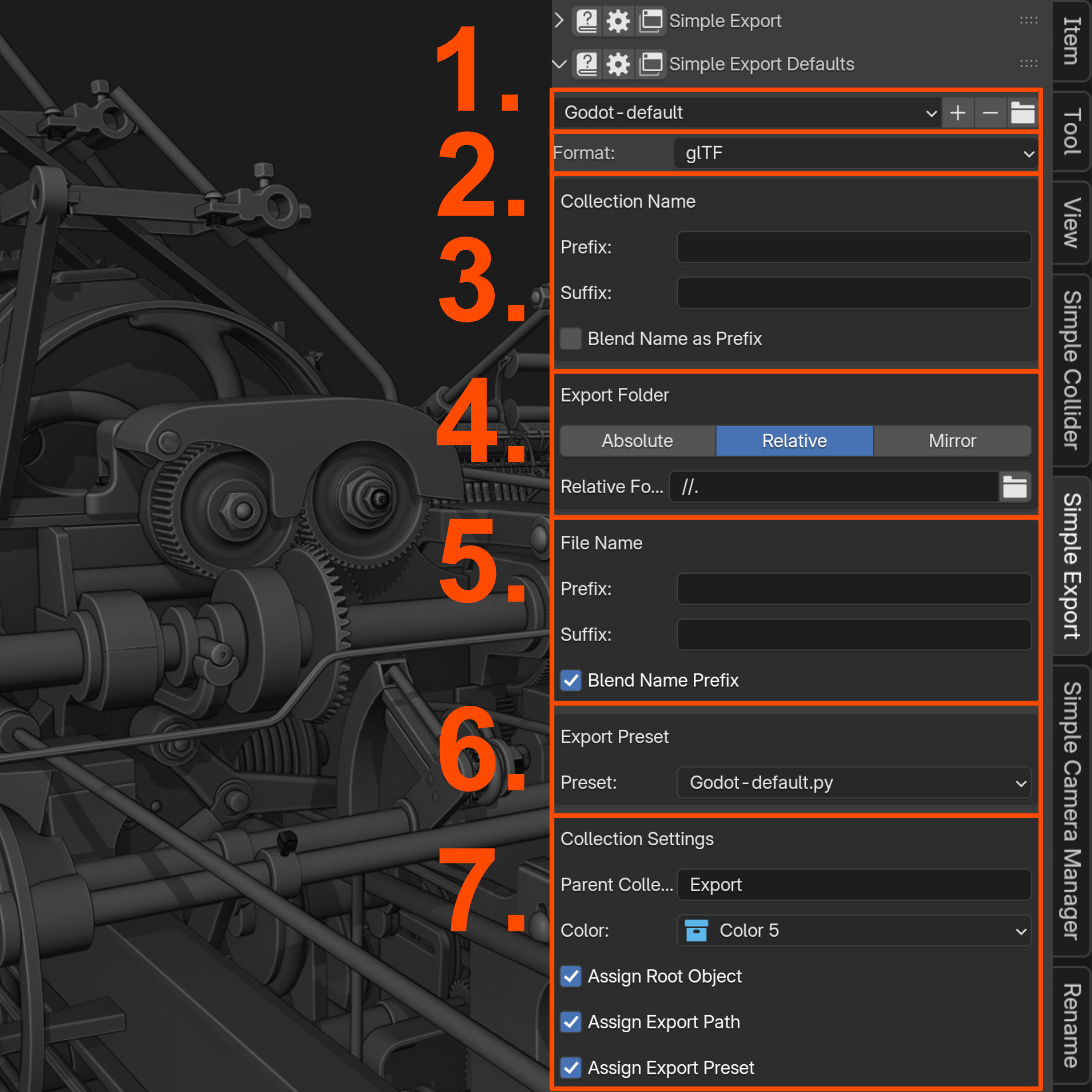Select Absolute export folder mode
This screenshot has width=1092, height=1092.
tap(638, 441)
